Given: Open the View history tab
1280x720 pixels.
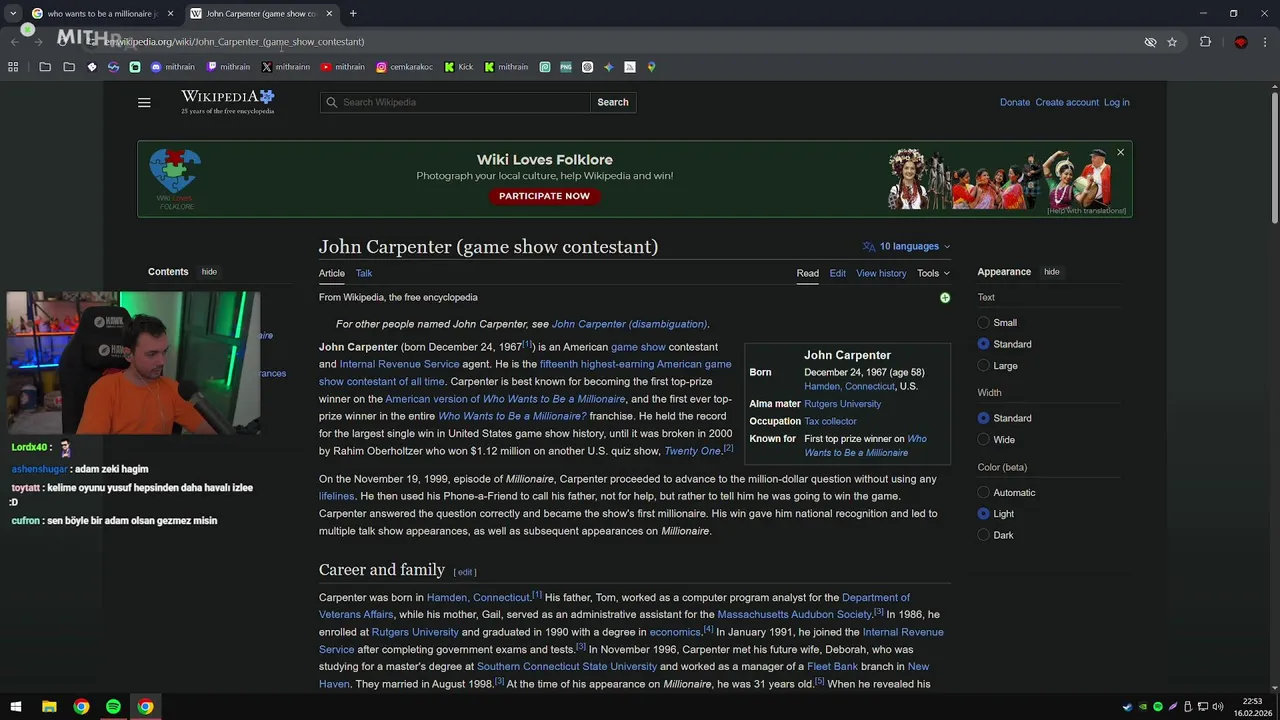Looking at the screenshot, I should pyautogui.click(x=881, y=273).
